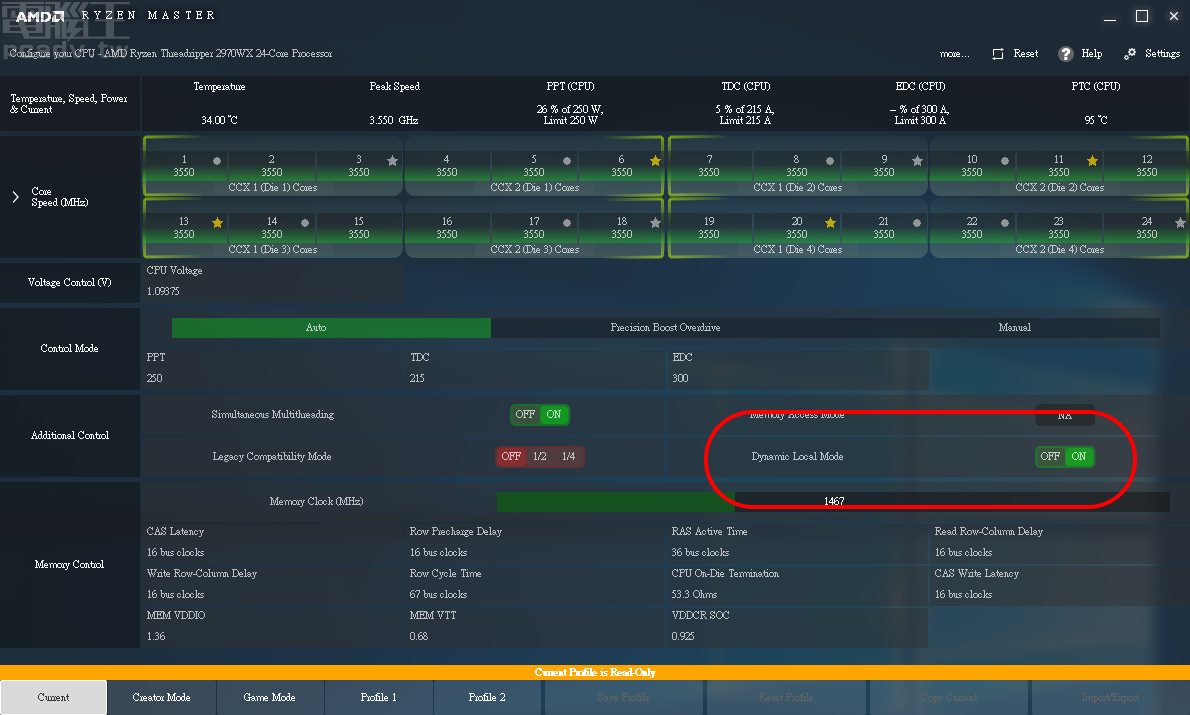
Task: Click the AMD logo in title bar
Action: pyautogui.click(x=40, y=16)
